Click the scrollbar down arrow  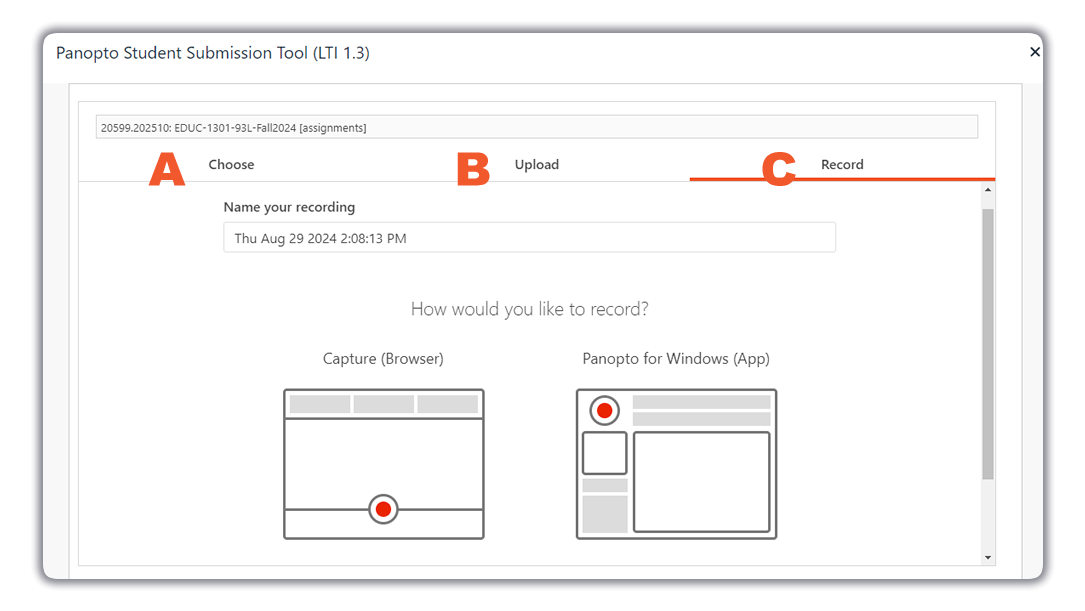point(988,556)
